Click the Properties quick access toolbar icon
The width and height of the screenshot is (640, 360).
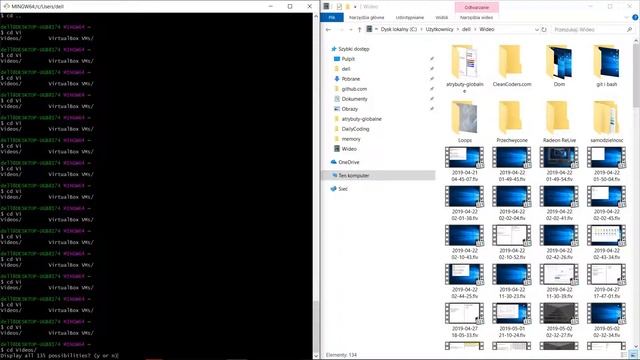coord(339,7)
